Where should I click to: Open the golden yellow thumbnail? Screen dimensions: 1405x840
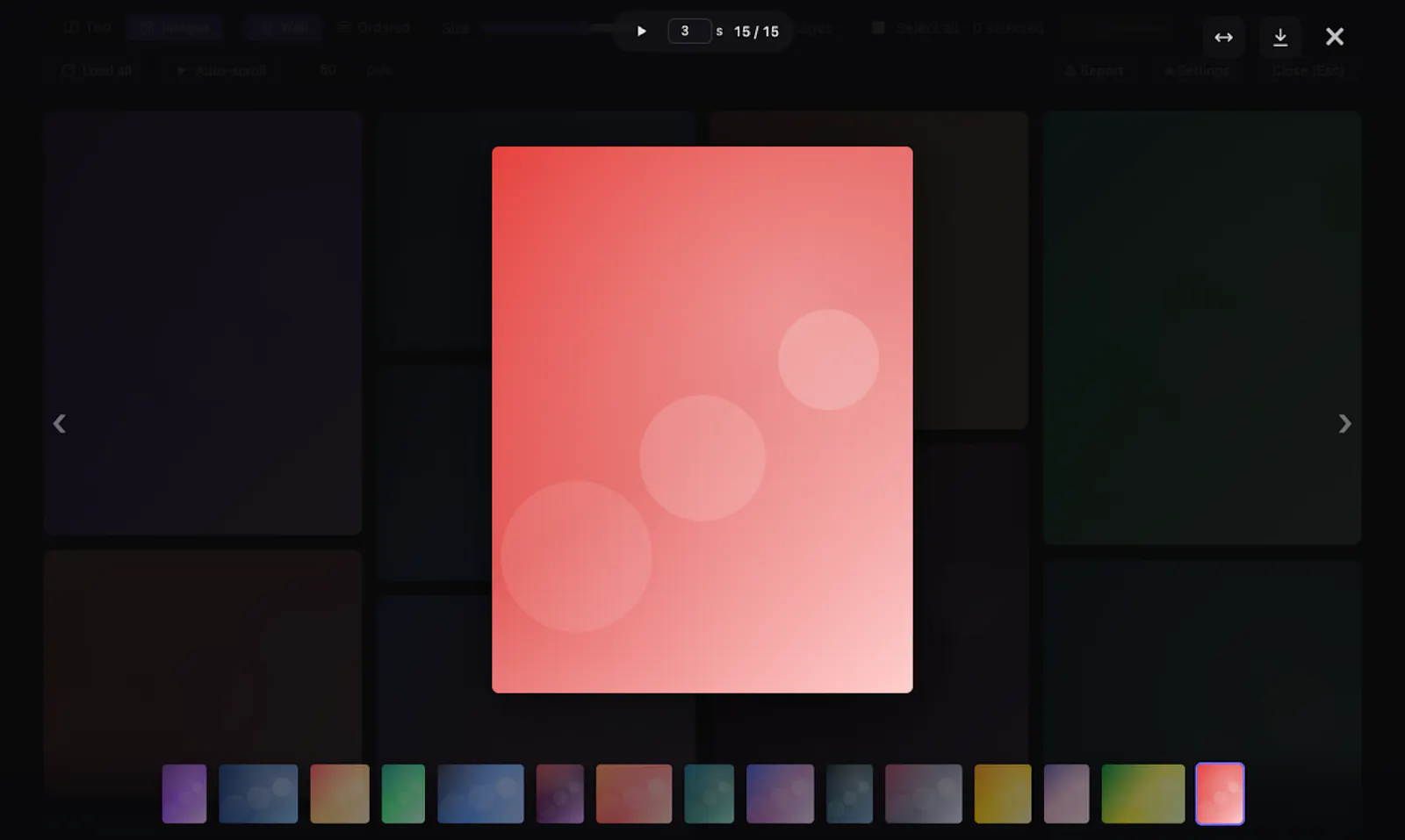[x=1003, y=793]
